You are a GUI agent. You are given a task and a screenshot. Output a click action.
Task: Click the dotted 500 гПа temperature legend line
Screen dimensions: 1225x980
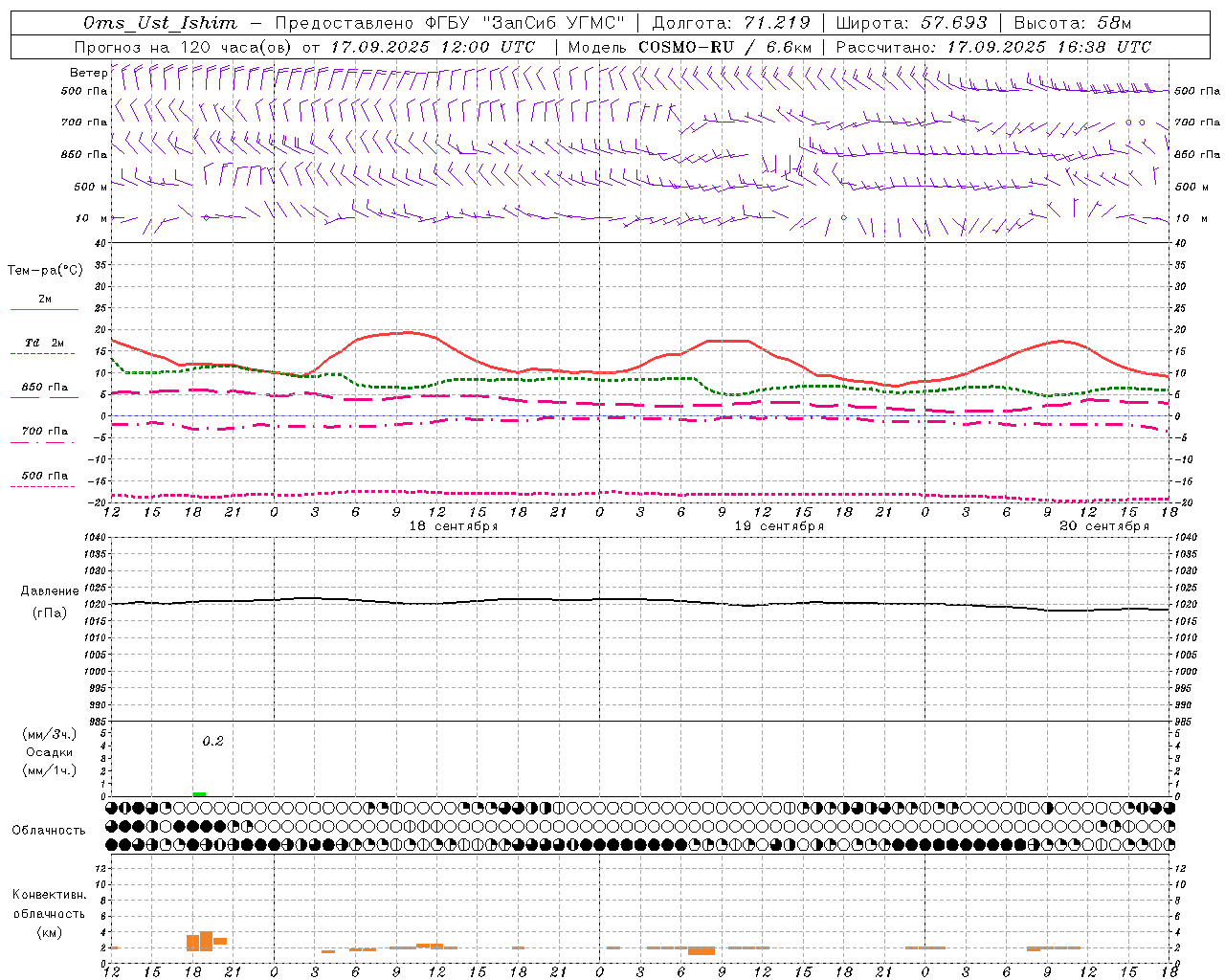pyautogui.click(x=42, y=487)
